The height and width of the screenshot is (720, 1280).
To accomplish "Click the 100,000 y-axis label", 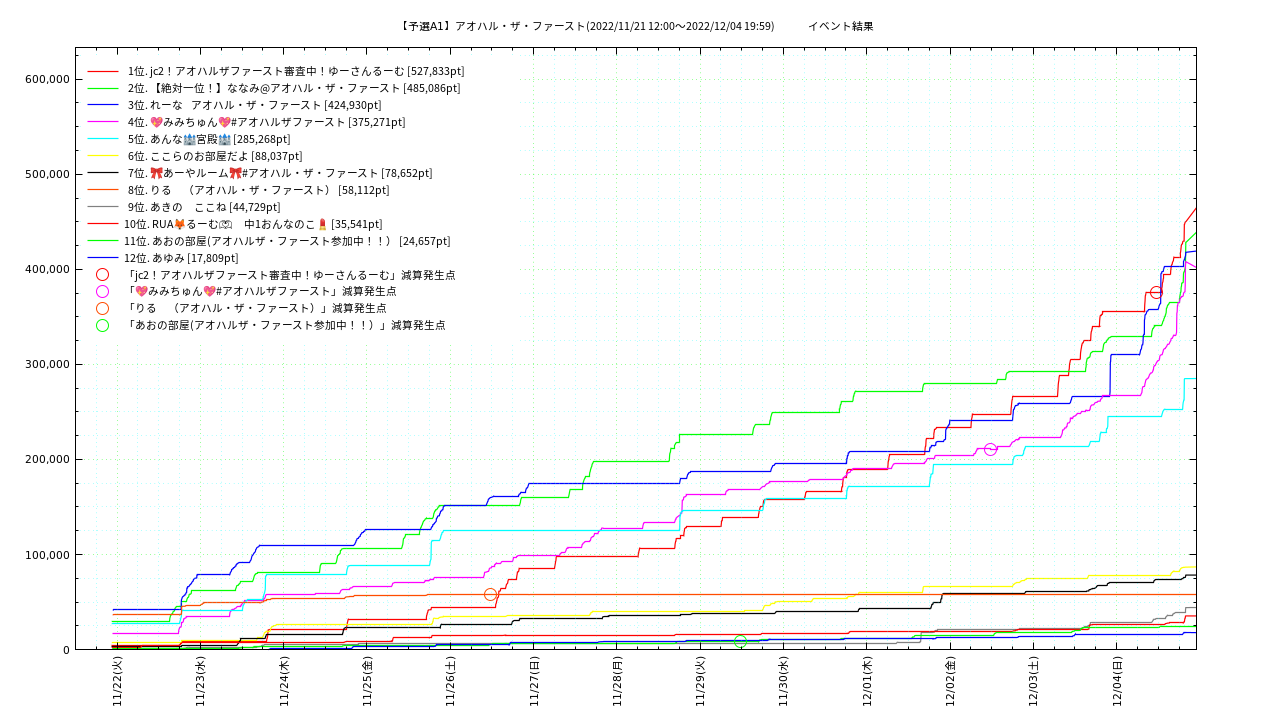I will tap(46, 555).
